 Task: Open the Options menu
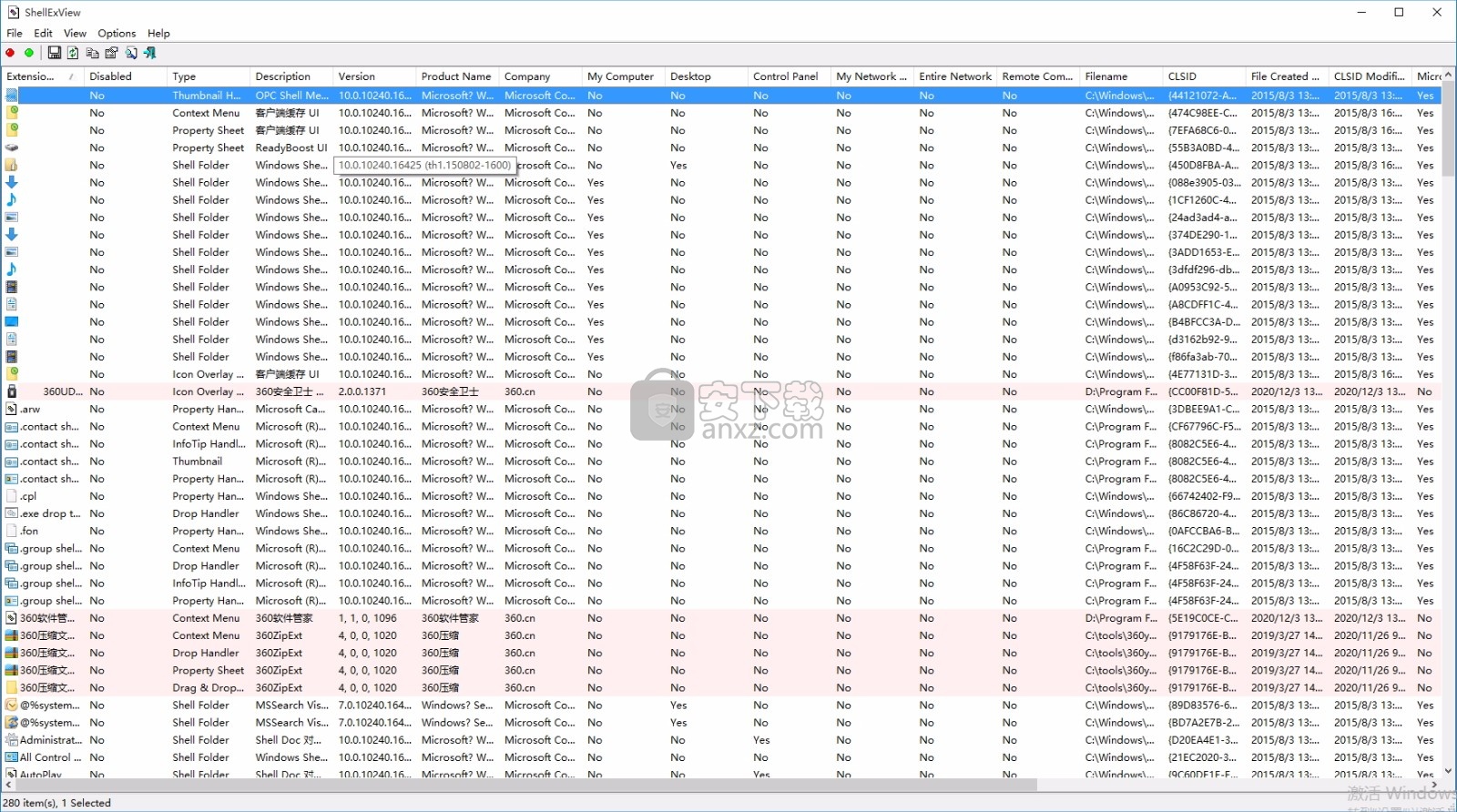click(117, 33)
